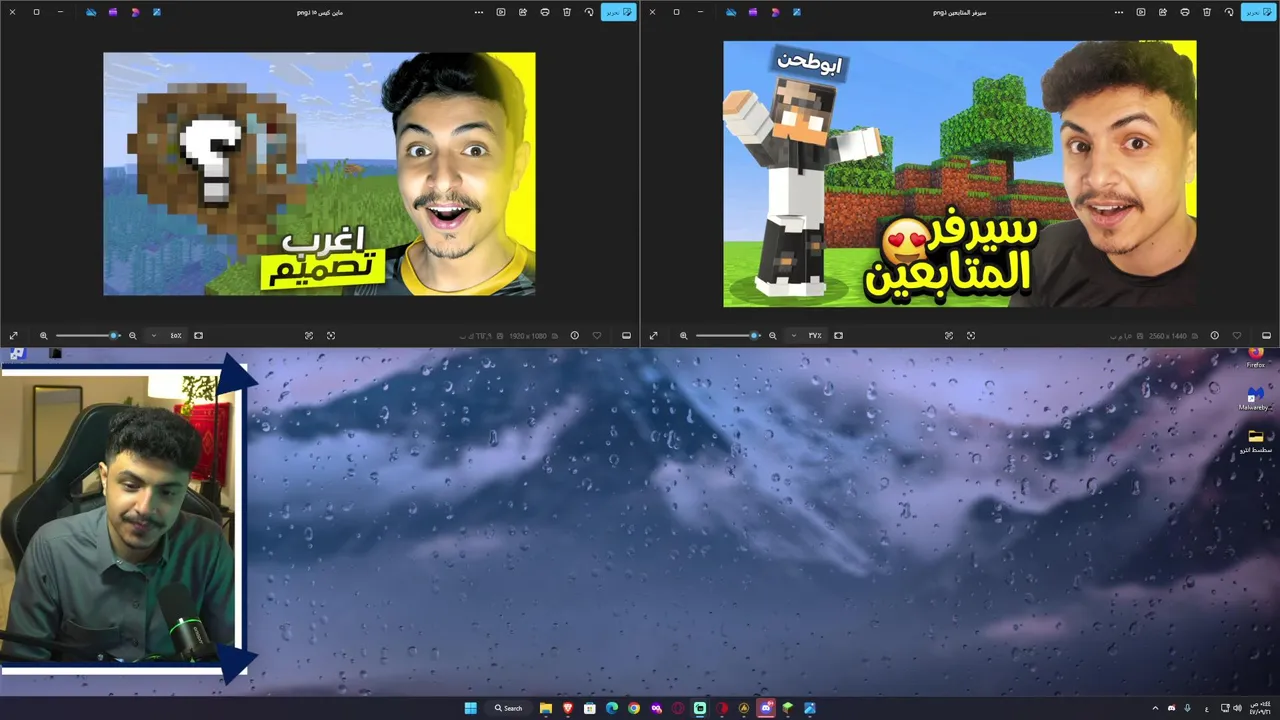
Task: Start slideshow in left Photos window
Action: 501,12
